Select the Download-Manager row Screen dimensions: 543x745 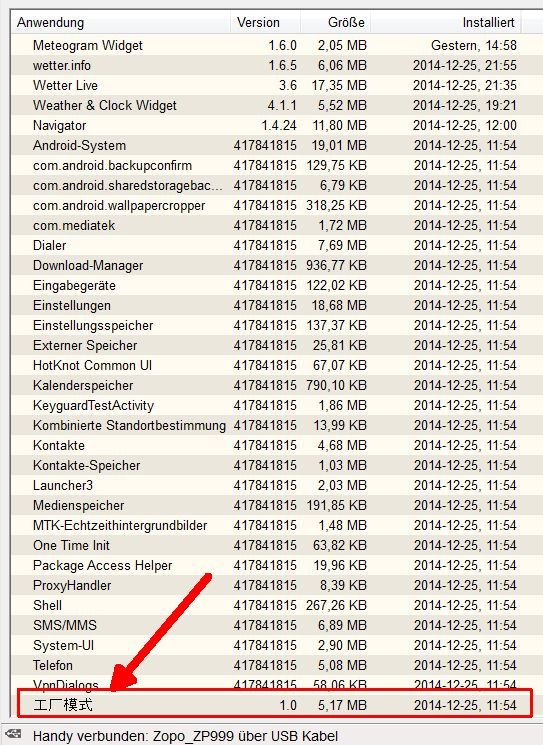pos(266,265)
